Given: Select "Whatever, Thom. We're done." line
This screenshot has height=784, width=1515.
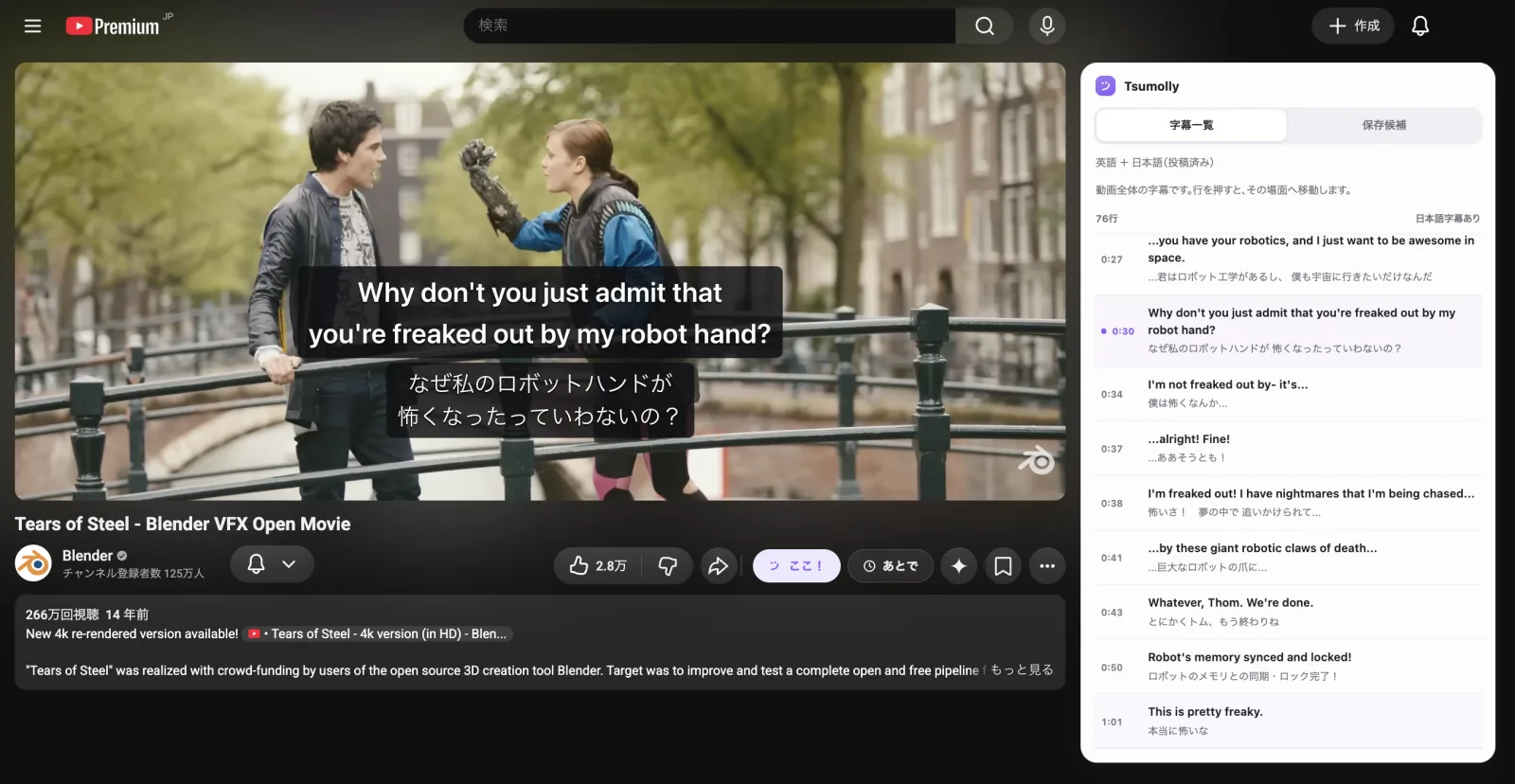Looking at the screenshot, I should [x=1288, y=613].
